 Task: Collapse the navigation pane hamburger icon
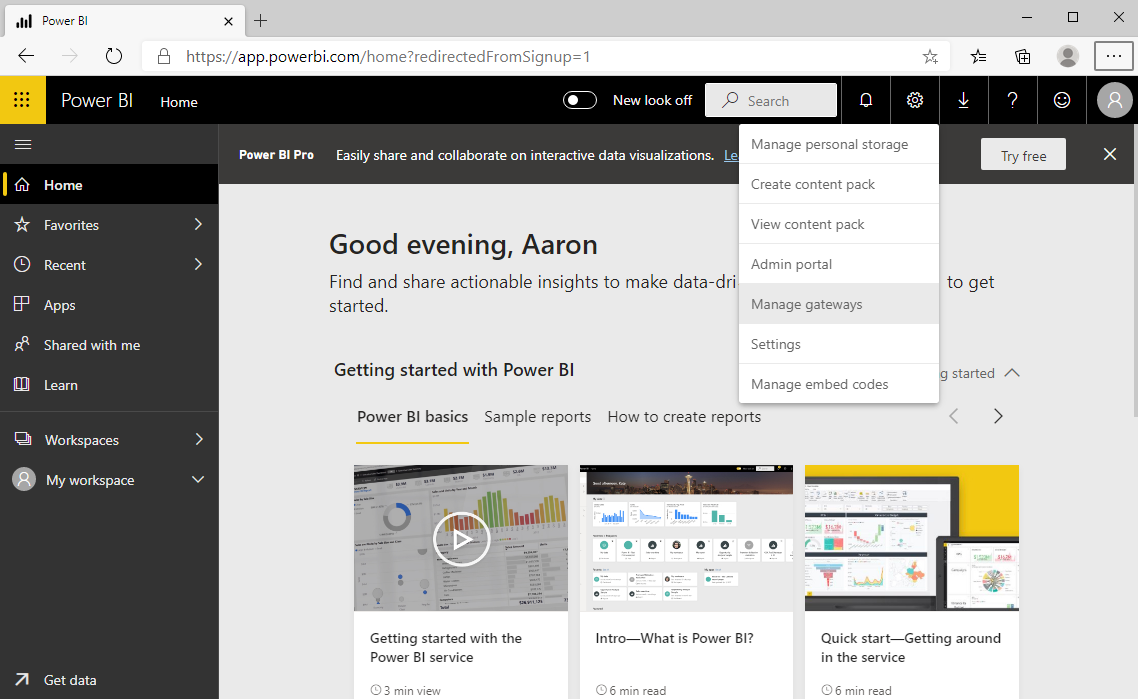point(23,144)
